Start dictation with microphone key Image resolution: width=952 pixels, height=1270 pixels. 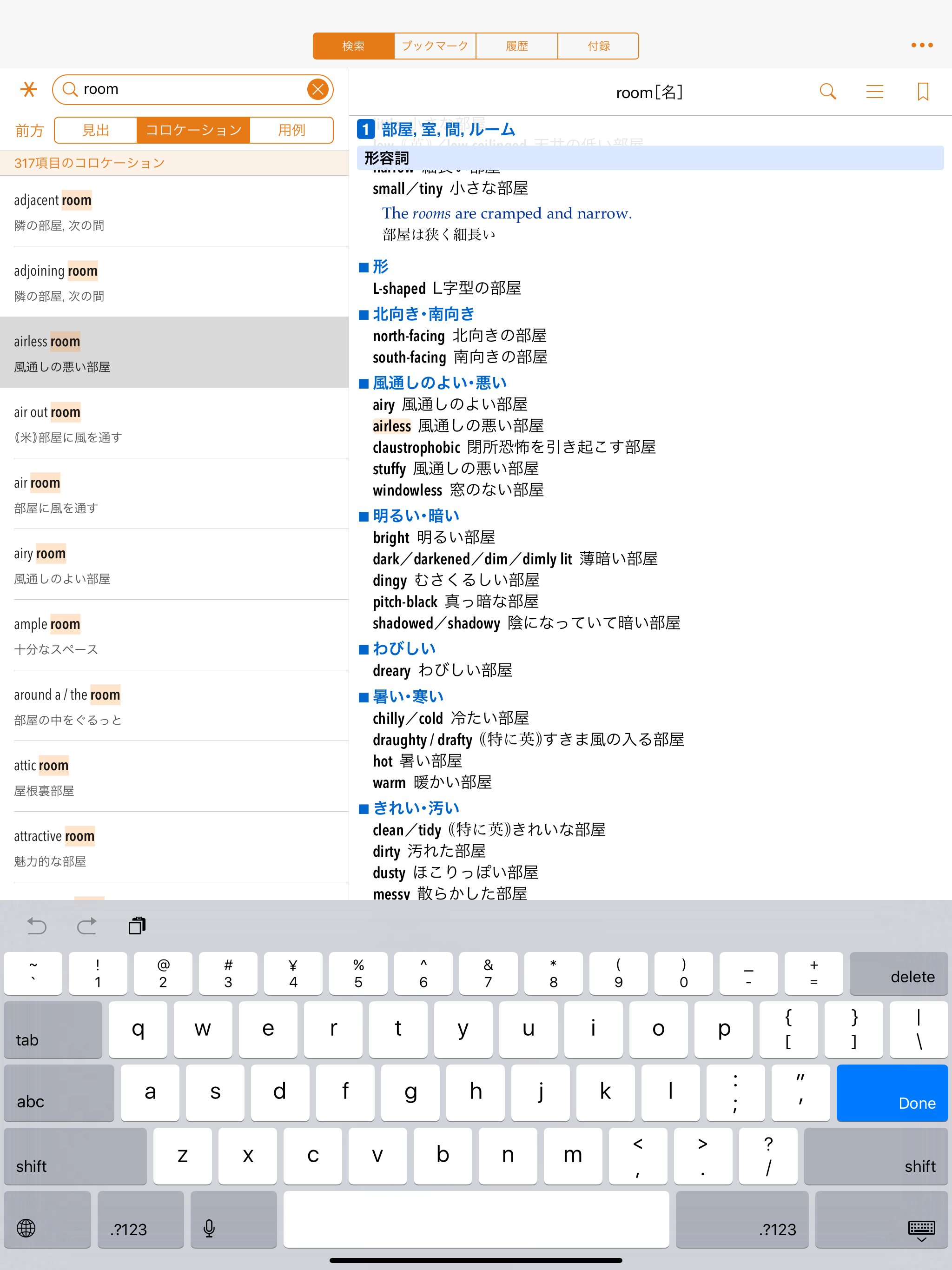pyautogui.click(x=234, y=1219)
